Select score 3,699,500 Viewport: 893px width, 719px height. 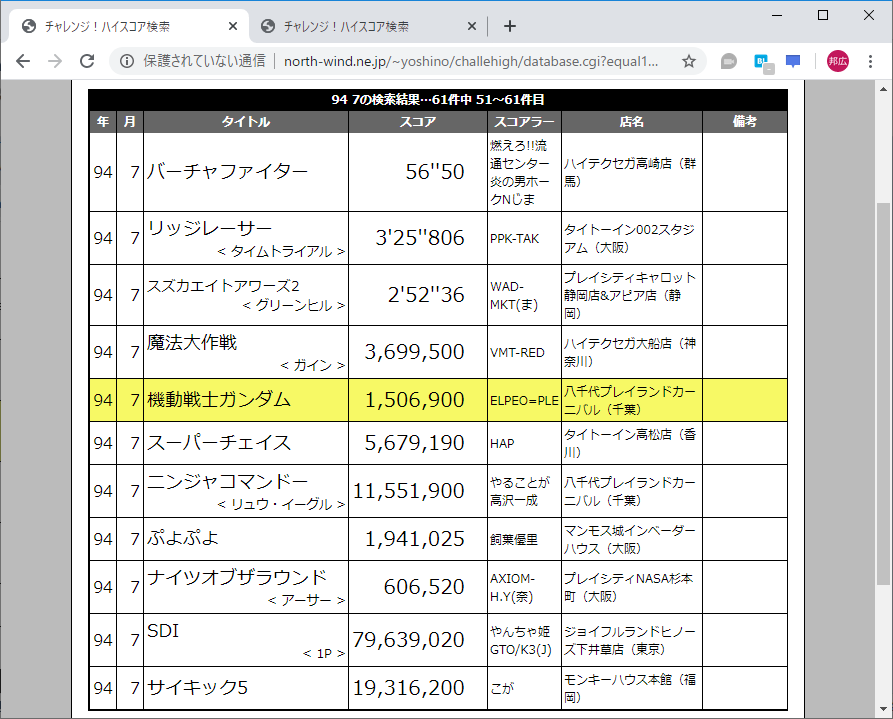[414, 352]
